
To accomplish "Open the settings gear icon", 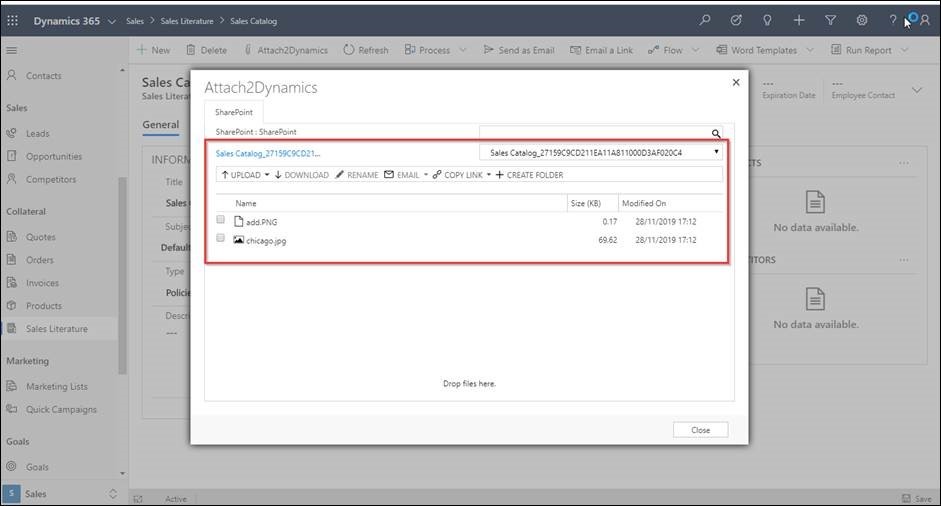I will pos(862,20).
